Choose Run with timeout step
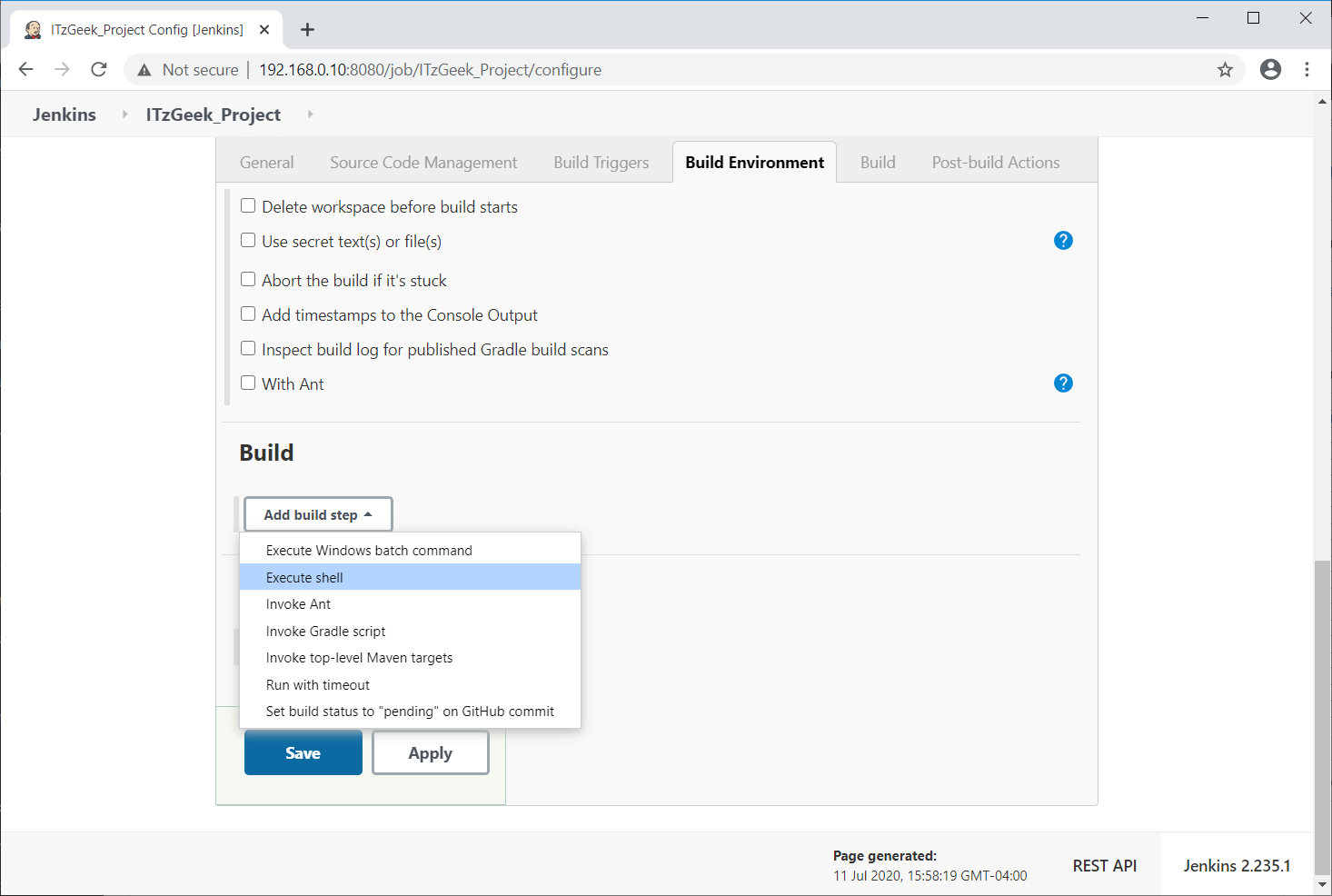This screenshot has height=896, width=1332. 410,685
